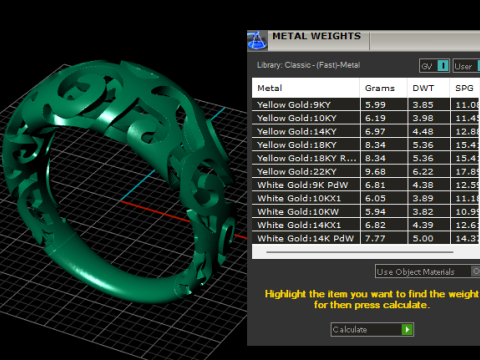The width and height of the screenshot is (480, 360).
Task: Click the Library: Classic - (Fast)-Metal label
Action: (x=308, y=65)
